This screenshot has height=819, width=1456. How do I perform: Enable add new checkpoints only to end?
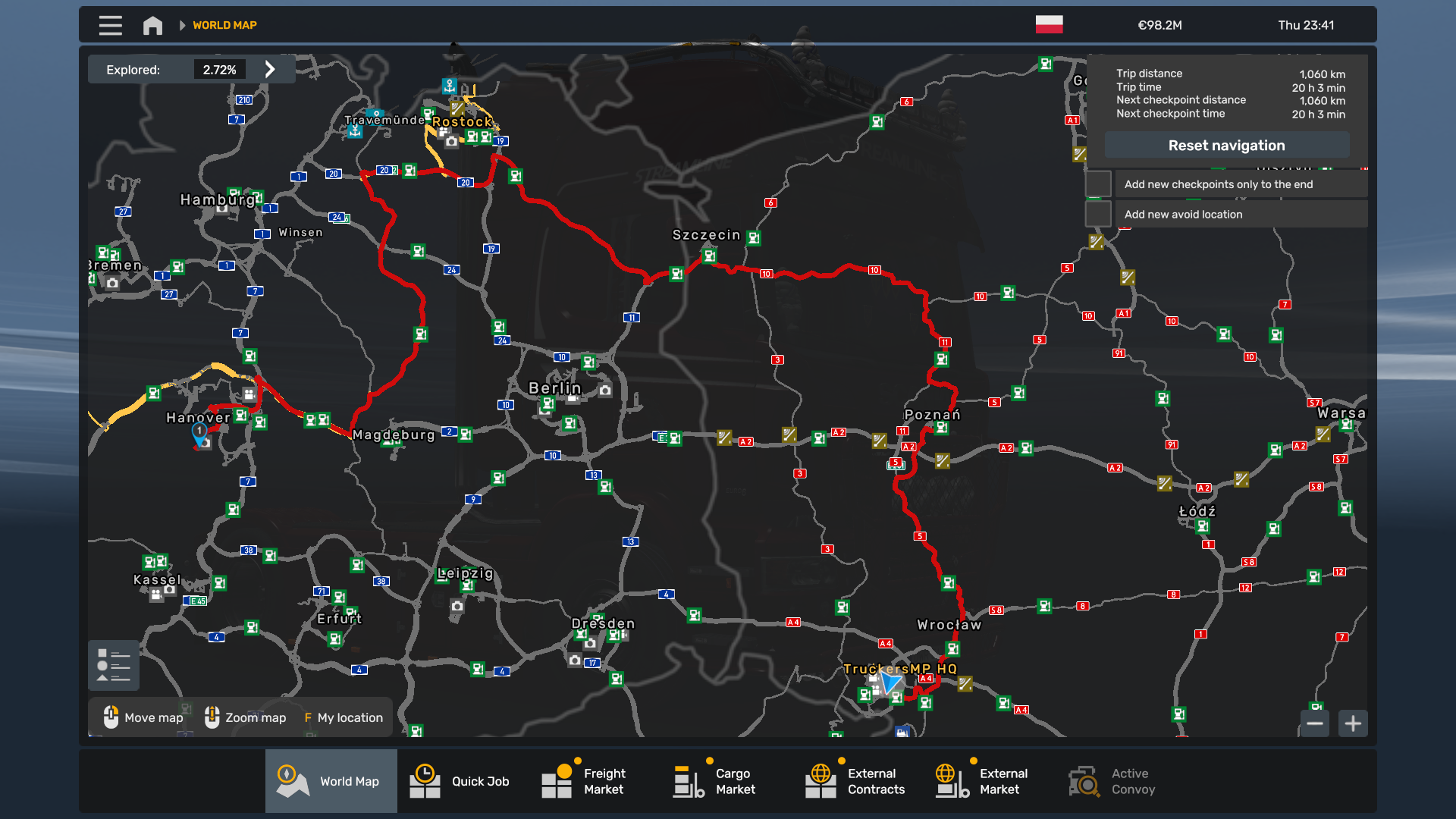pyautogui.click(x=1098, y=184)
